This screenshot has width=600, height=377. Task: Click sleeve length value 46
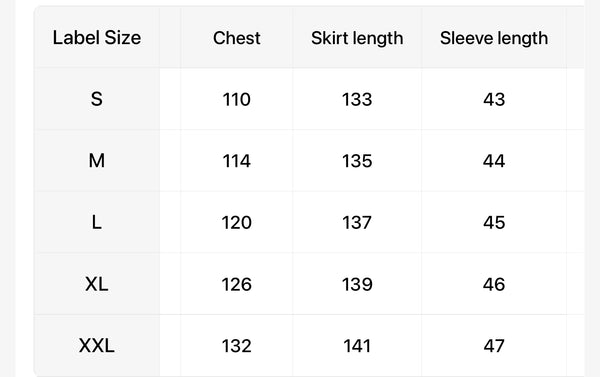tap(494, 284)
